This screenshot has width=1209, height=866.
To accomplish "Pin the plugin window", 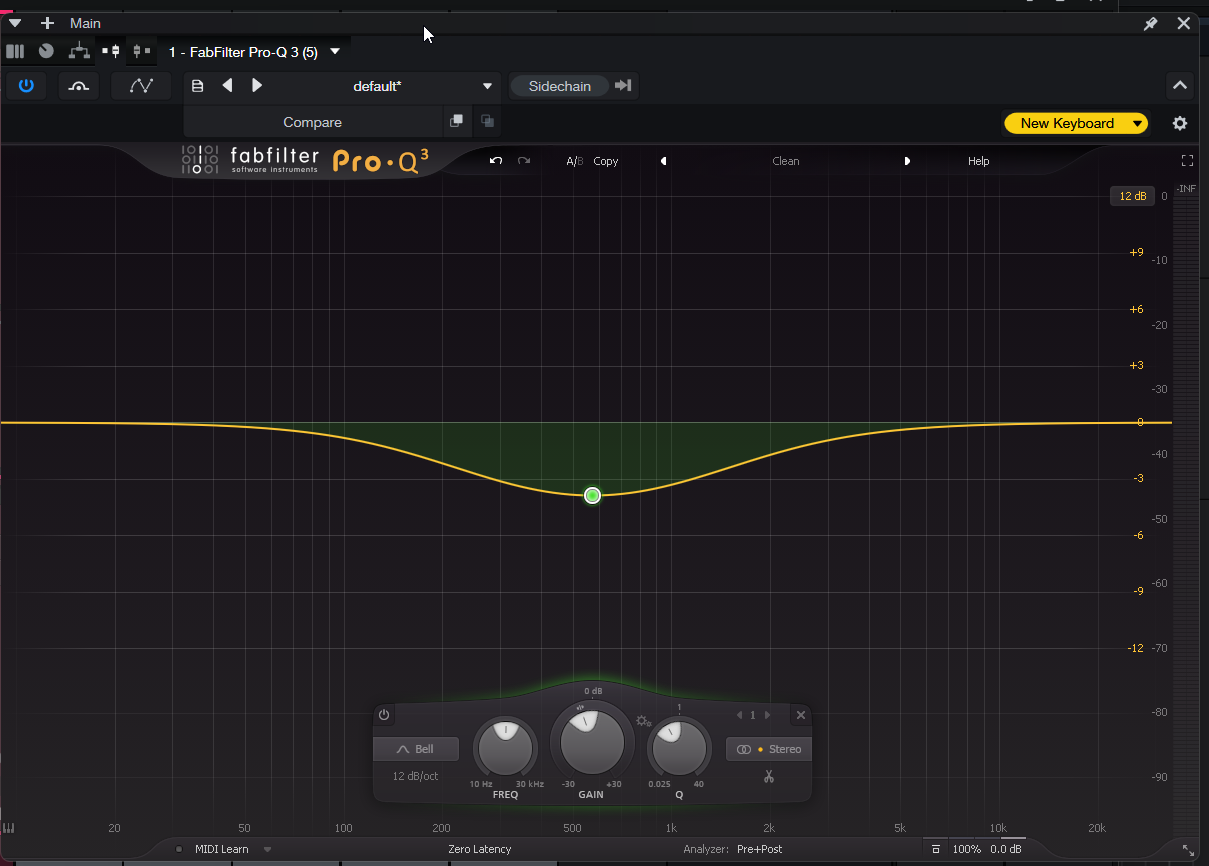I will point(1151,23).
